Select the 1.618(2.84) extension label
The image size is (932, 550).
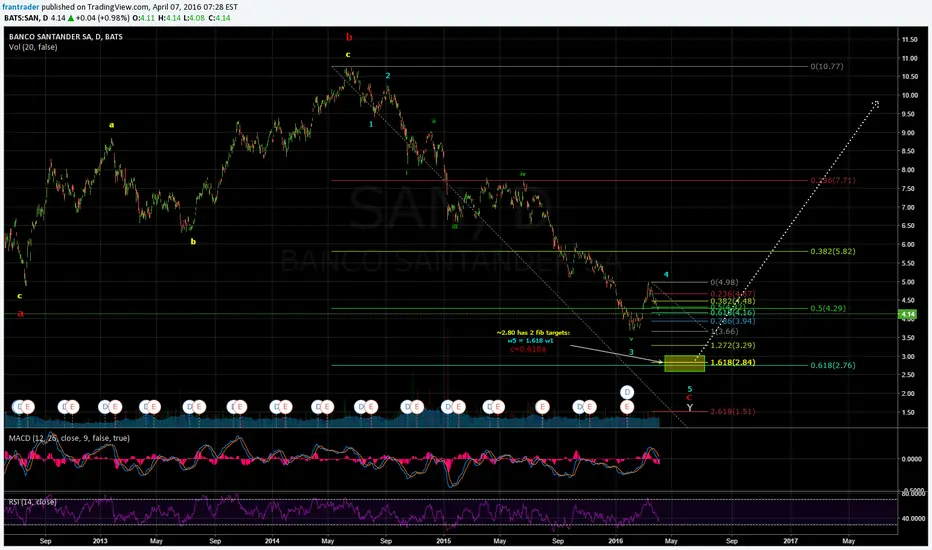pos(732,362)
